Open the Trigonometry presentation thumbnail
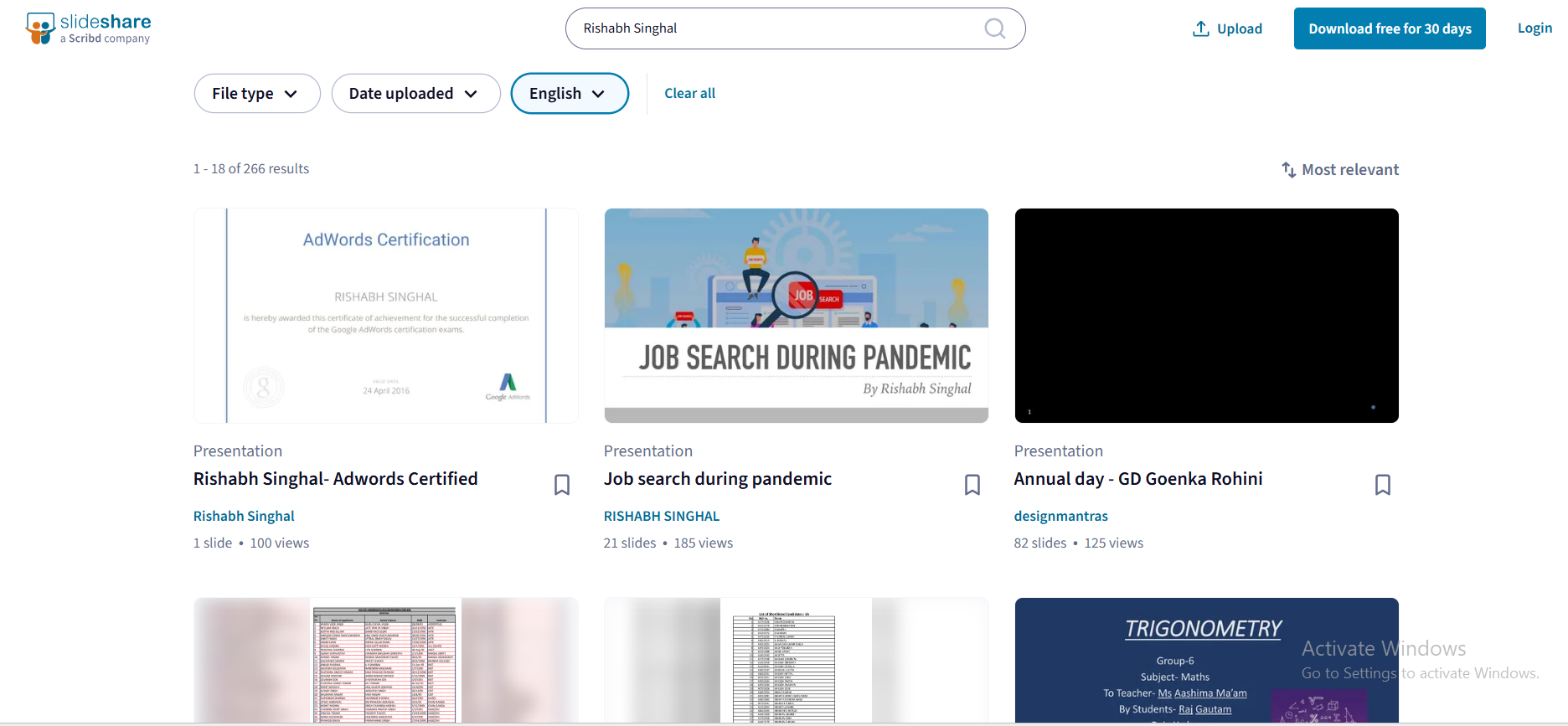The image size is (1568, 726). (x=1206, y=660)
